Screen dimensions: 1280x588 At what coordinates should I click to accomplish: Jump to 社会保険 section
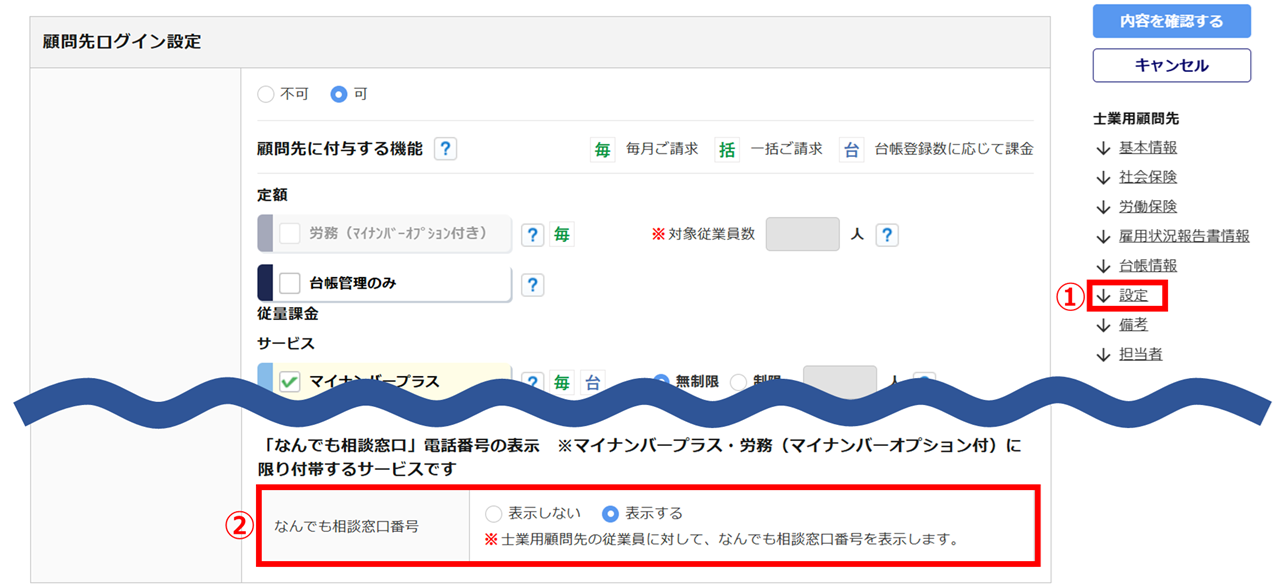tap(1147, 177)
